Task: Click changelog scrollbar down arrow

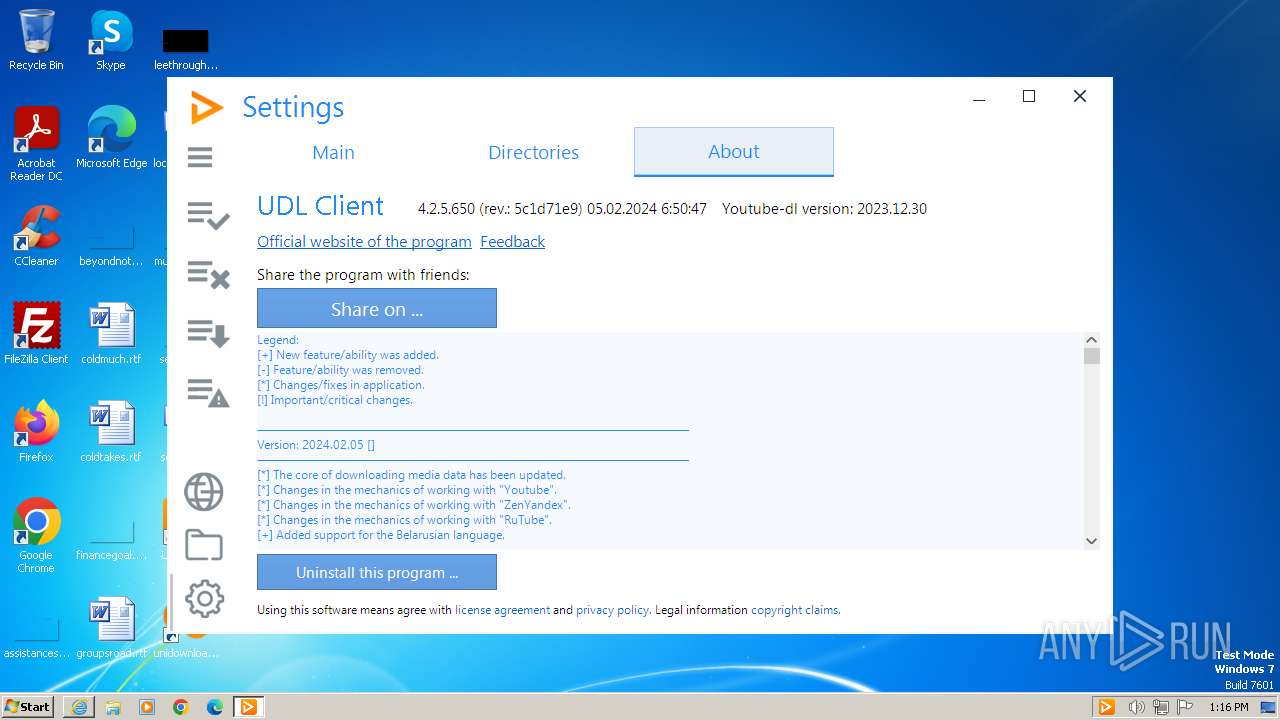Action: (x=1092, y=541)
